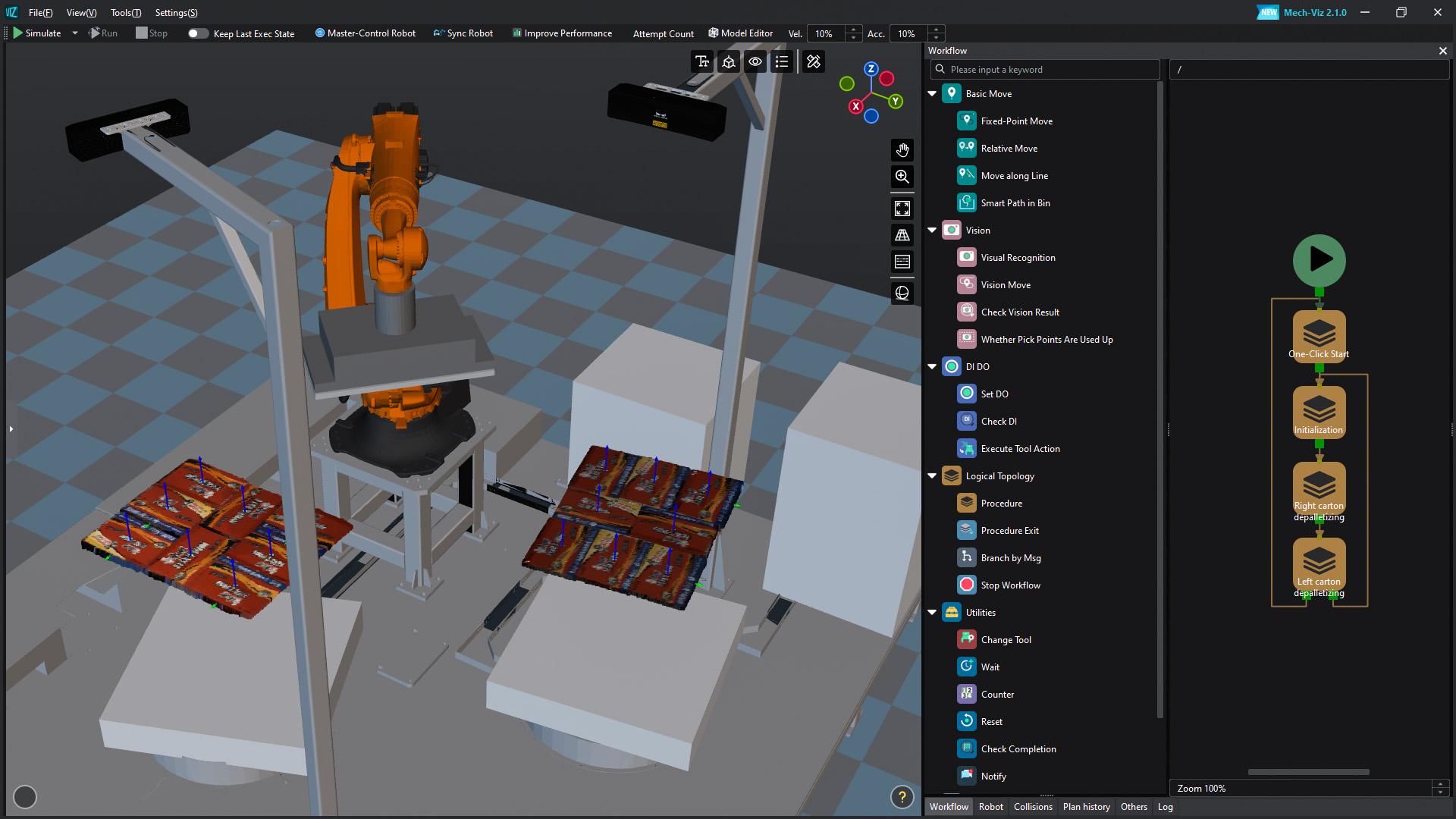Click the Vel. percentage field
Screen dimensions: 1456x819
tap(827, 34)
